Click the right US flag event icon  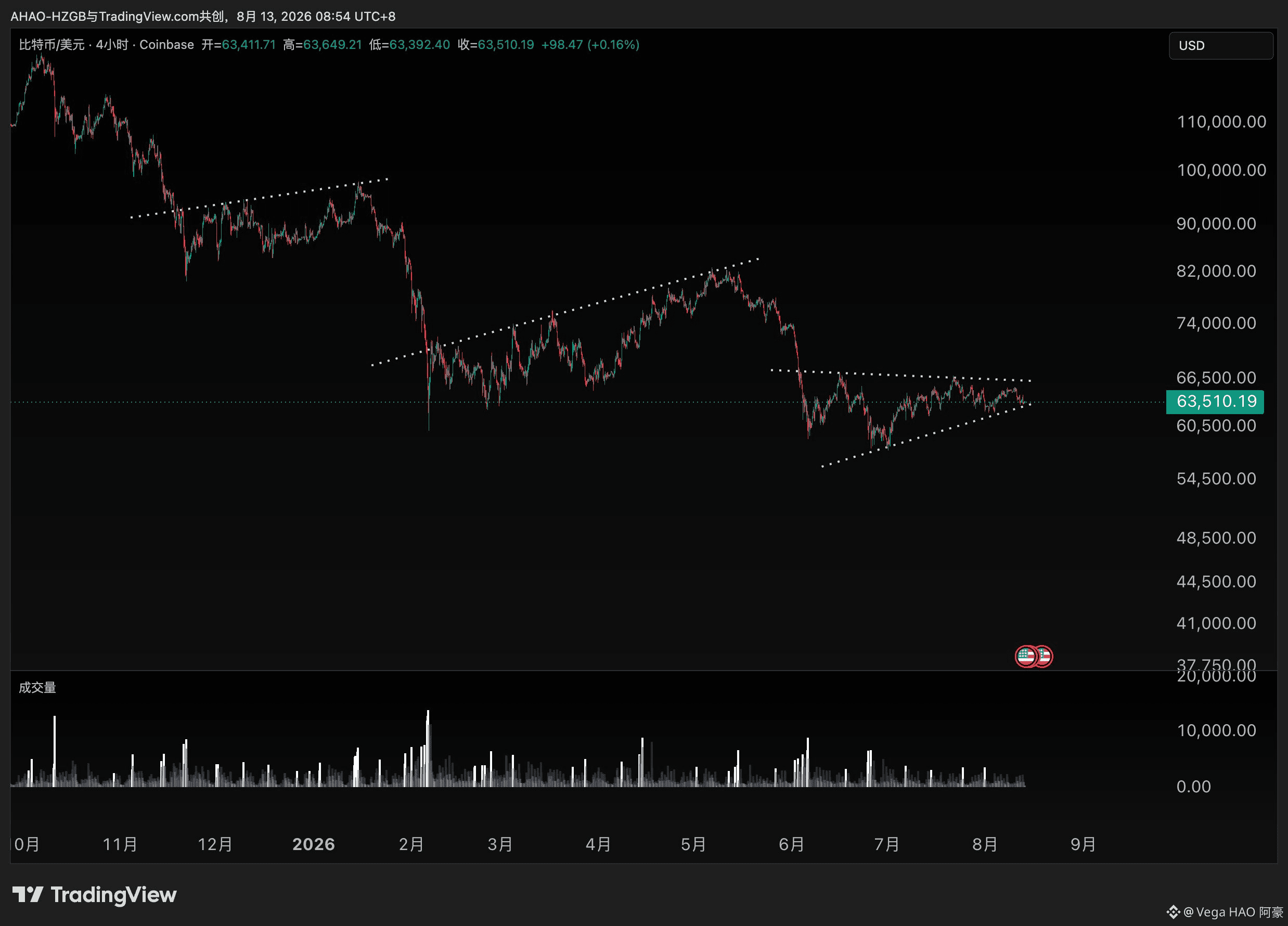[x=1045, y=656]
